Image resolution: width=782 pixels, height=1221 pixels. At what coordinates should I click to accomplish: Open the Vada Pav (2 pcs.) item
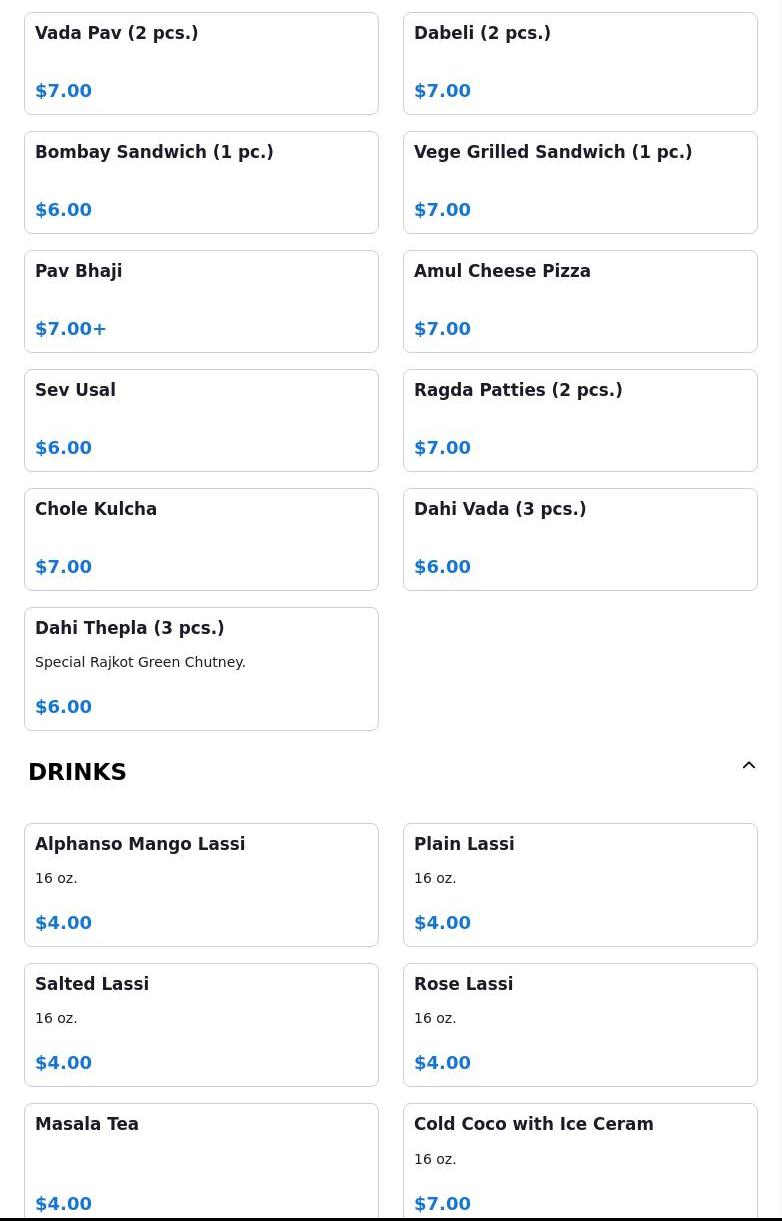click(x=201, y=63)
